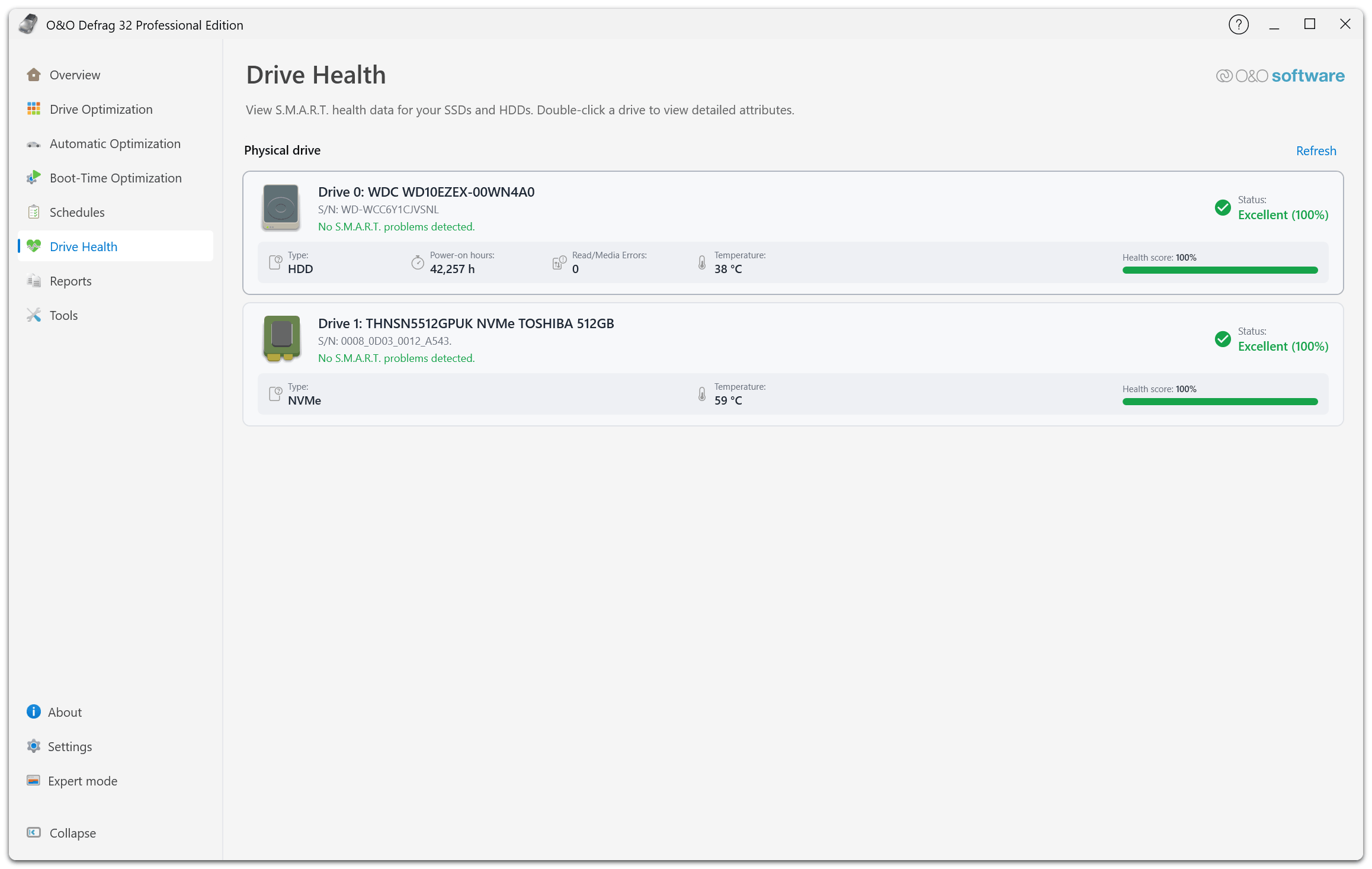Refresh the physical drive list
1372x869 pixels.
pyautogui.click(x=1316, y=150)
